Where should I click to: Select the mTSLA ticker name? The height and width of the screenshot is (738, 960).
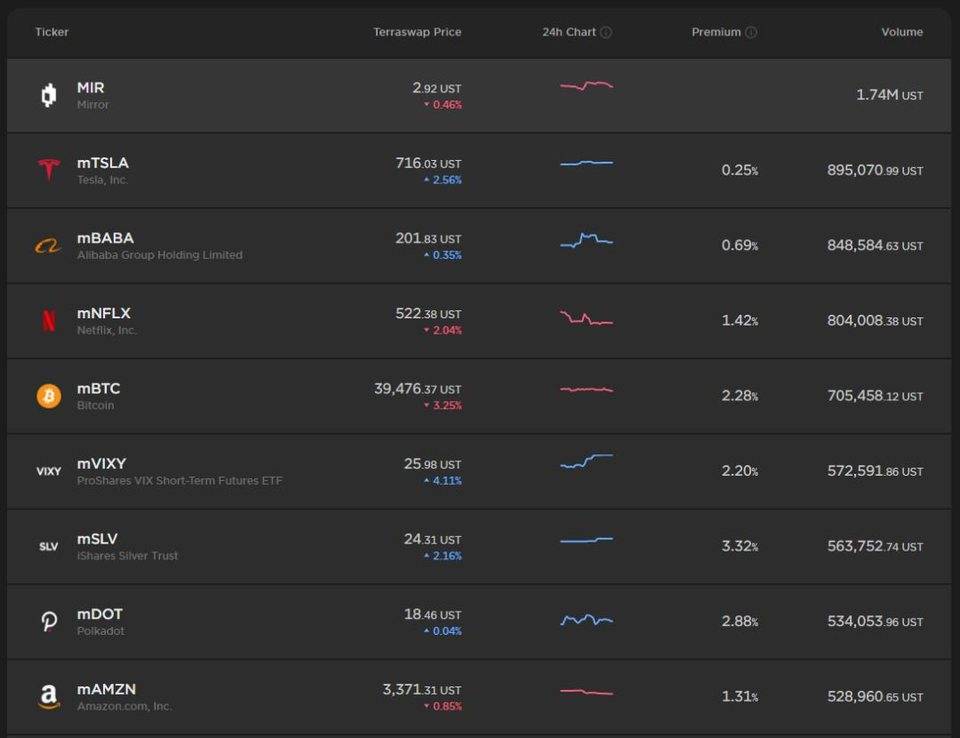tap(103, 163)
